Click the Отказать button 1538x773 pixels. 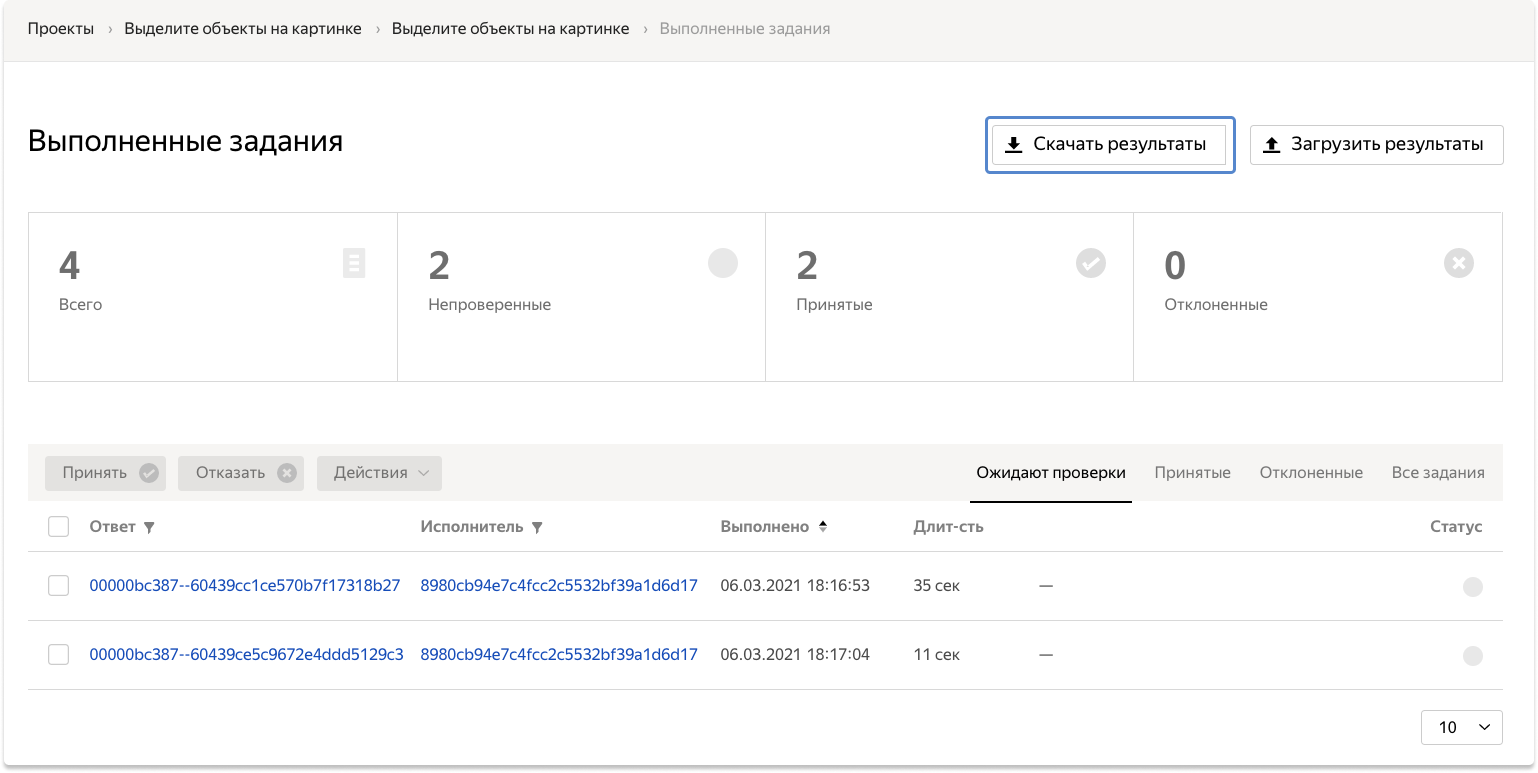tap(241, 473)
